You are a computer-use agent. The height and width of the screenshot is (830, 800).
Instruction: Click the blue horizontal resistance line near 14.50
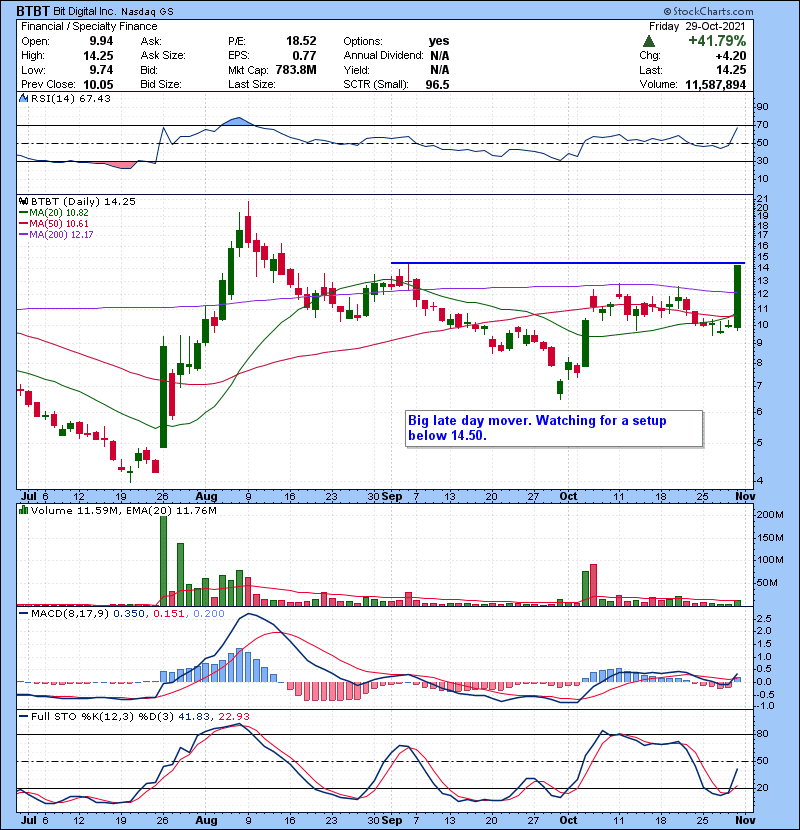click(568, 263)
